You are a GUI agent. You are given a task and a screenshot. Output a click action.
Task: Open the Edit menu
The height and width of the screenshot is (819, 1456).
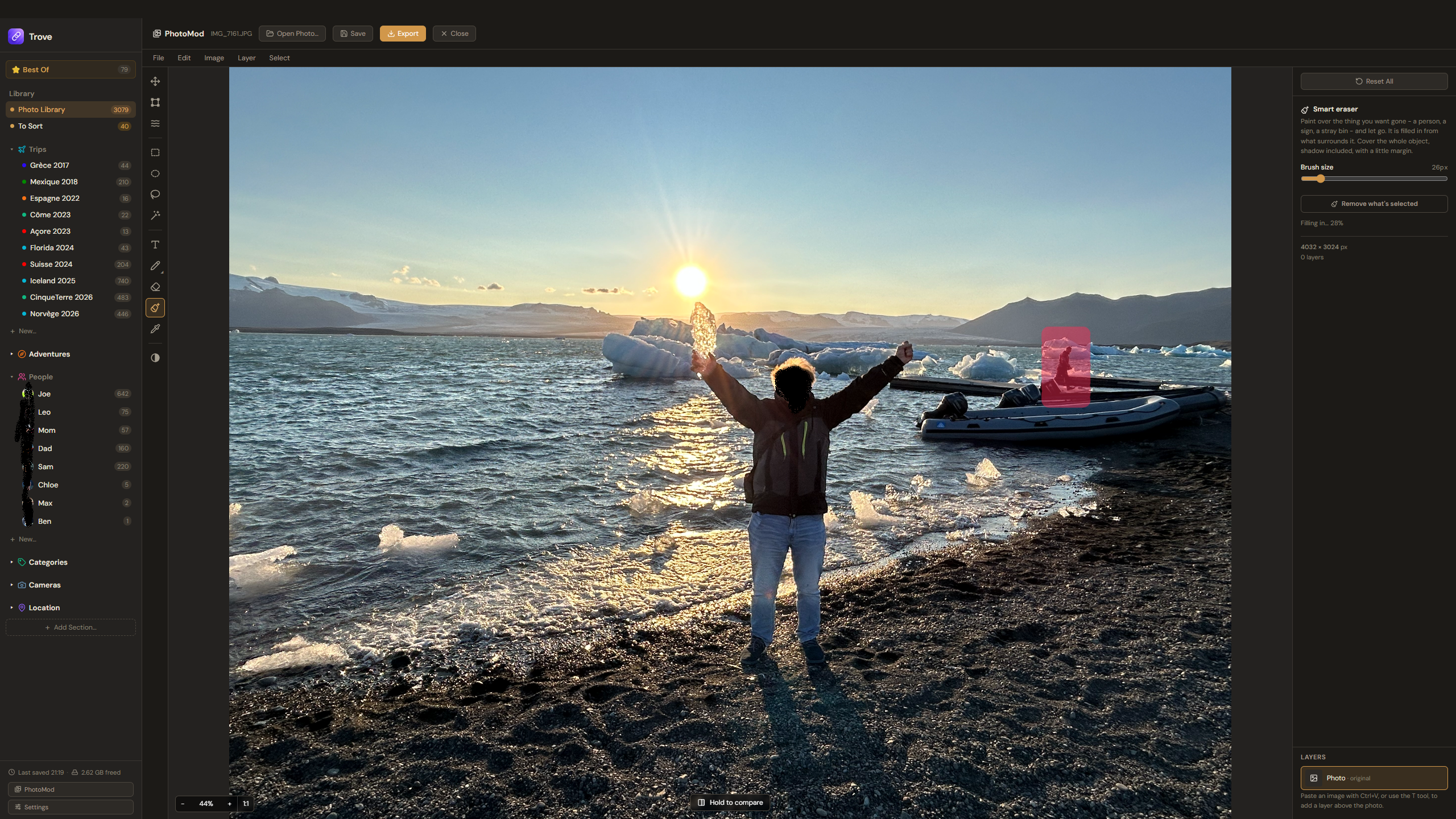pos(184,58)
